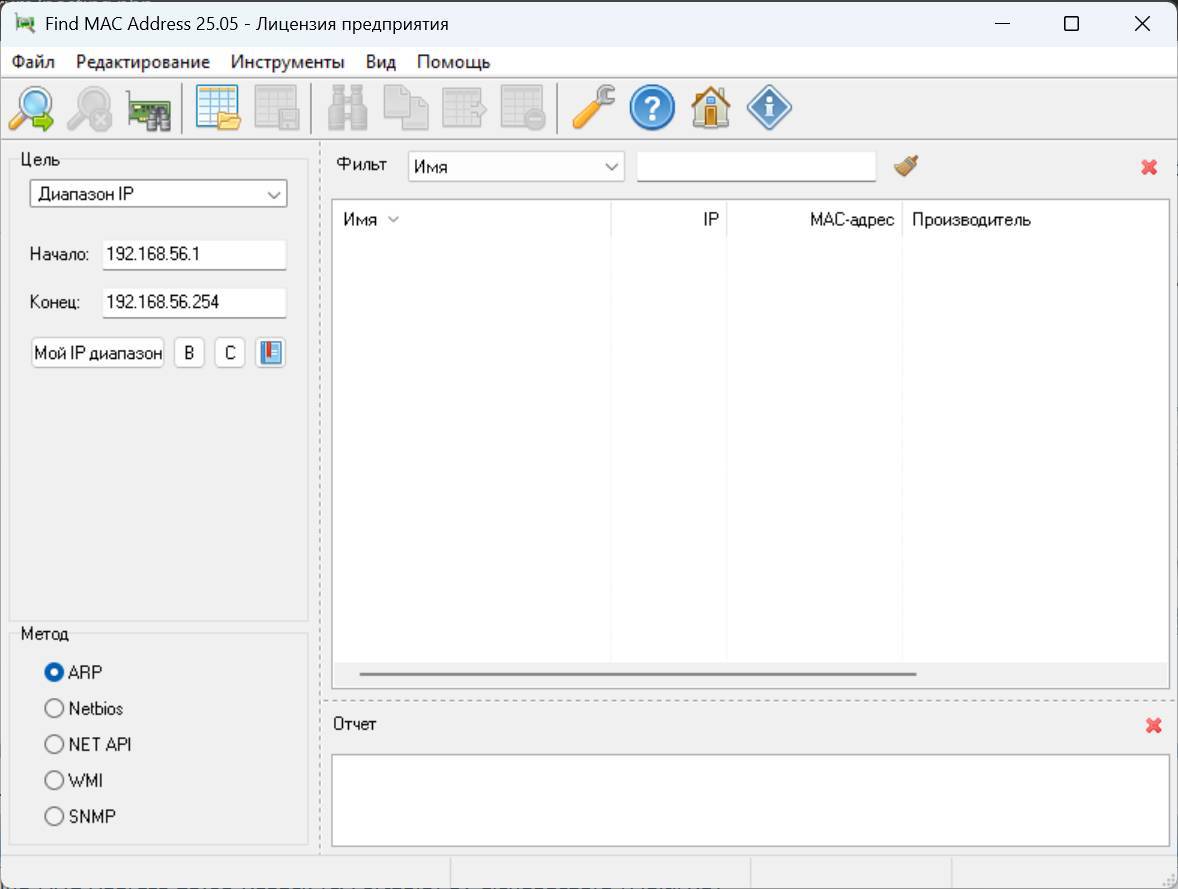Click the IP column header
The height and width of the screenshot is (889, 1178).
pyautogui.click(x=669, y=219)
